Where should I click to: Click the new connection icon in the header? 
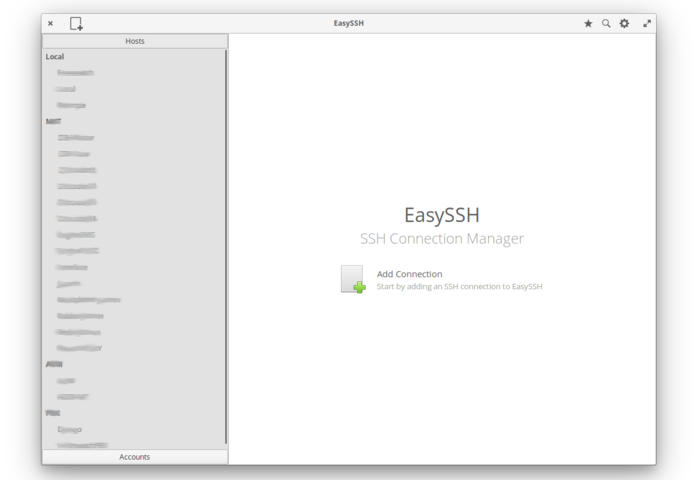(x=76, y=24)
